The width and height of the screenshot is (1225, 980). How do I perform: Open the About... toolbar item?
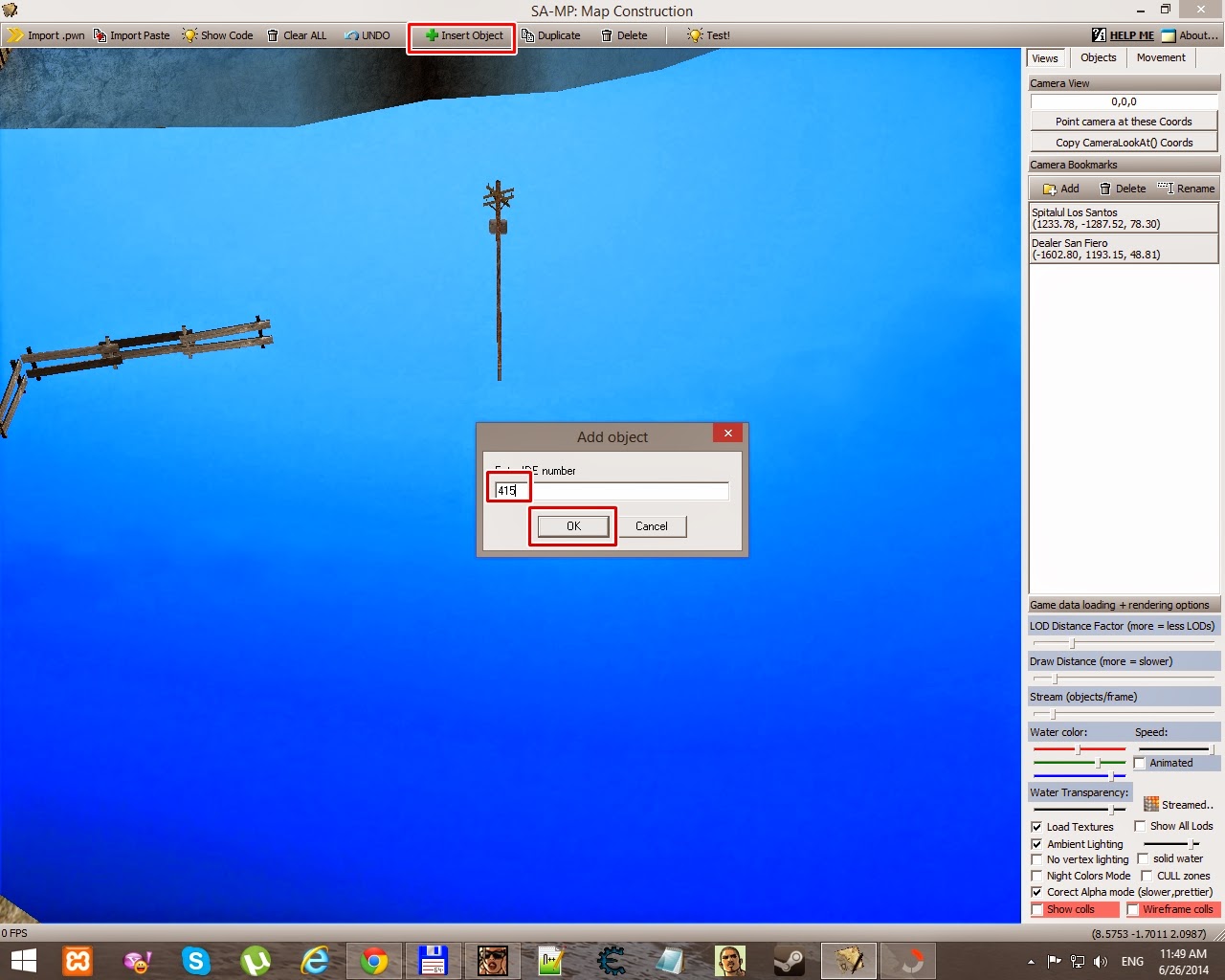[x=1191, y=35]
